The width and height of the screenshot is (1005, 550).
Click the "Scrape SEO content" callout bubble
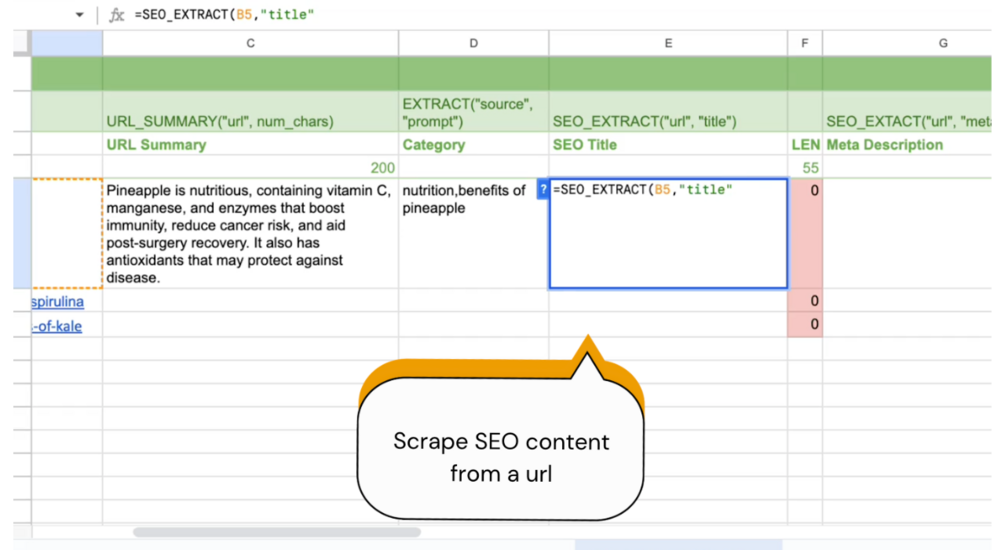pos(500,456)
